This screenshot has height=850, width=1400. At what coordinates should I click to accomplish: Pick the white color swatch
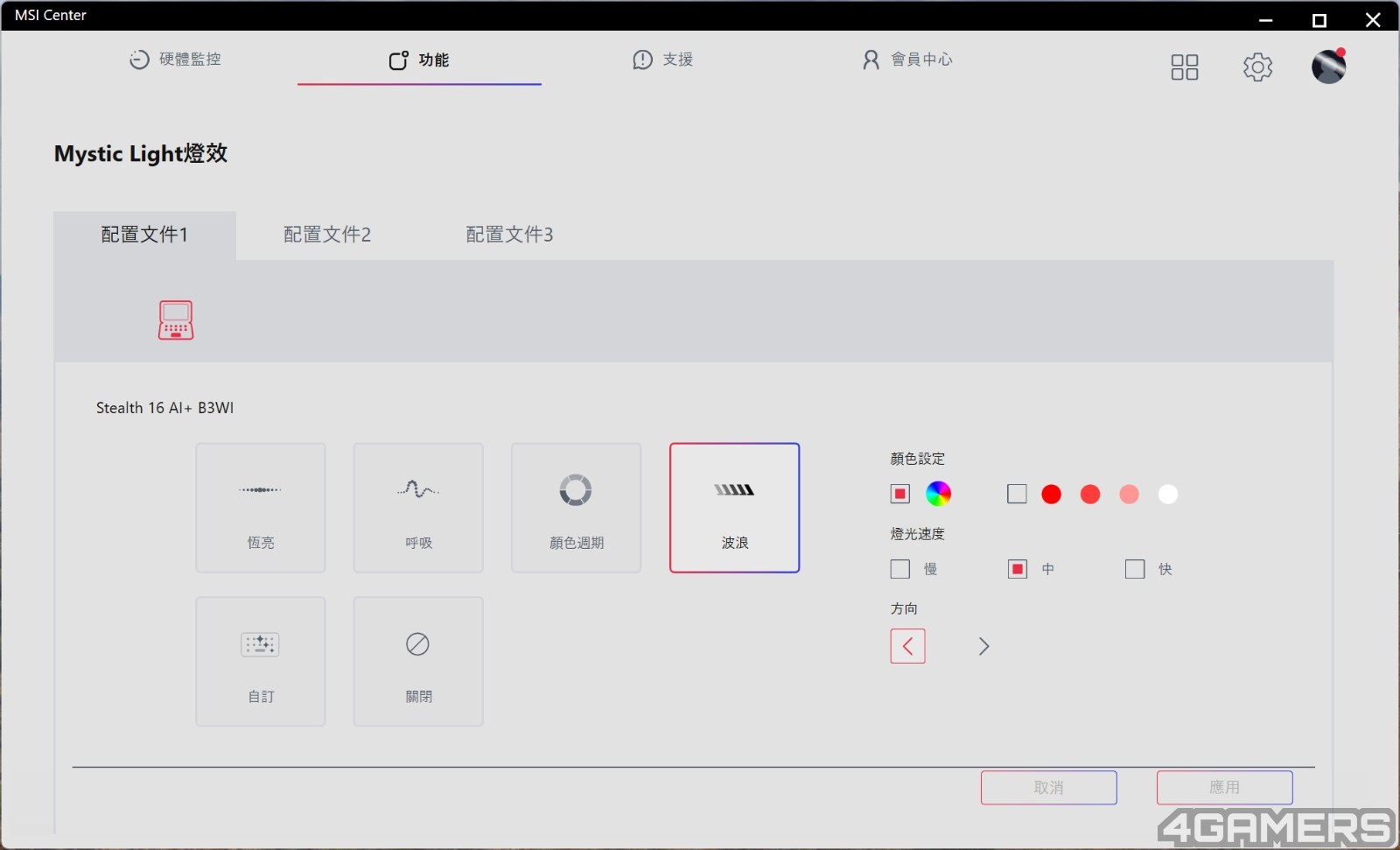pyautogui.click(x=1168, y=495)
